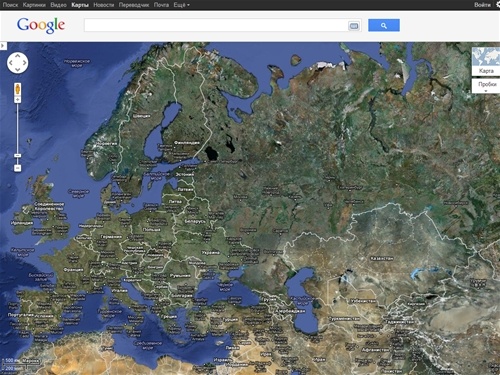Open Картинки in the top bar
Viewport: 500px width, 375px height.
[x=34, y=5]
